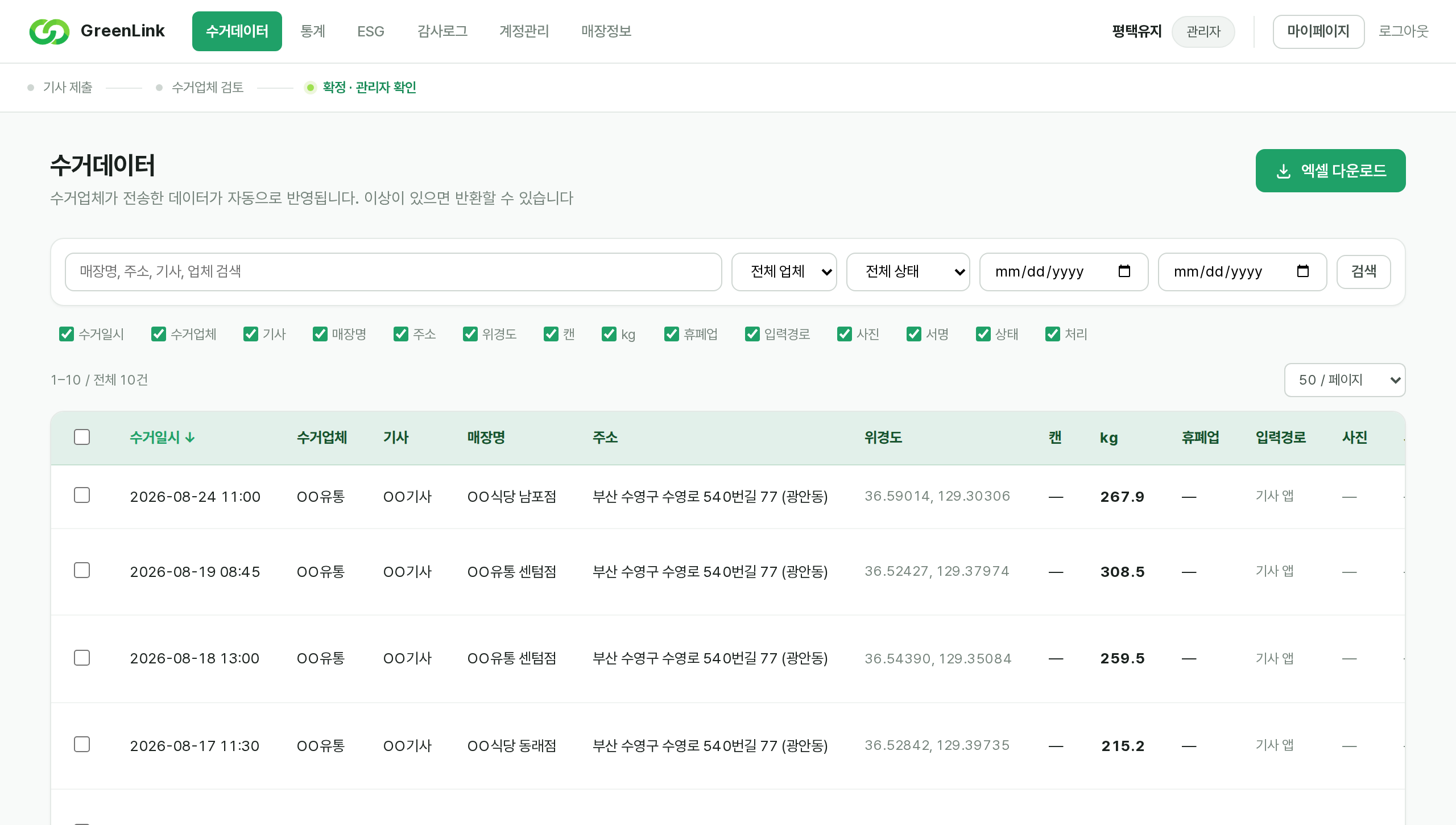The height and width of the screenshot is (825, 1456).
Task: Toggle the 처리 column checkbox
Action: coord(1053,334)
